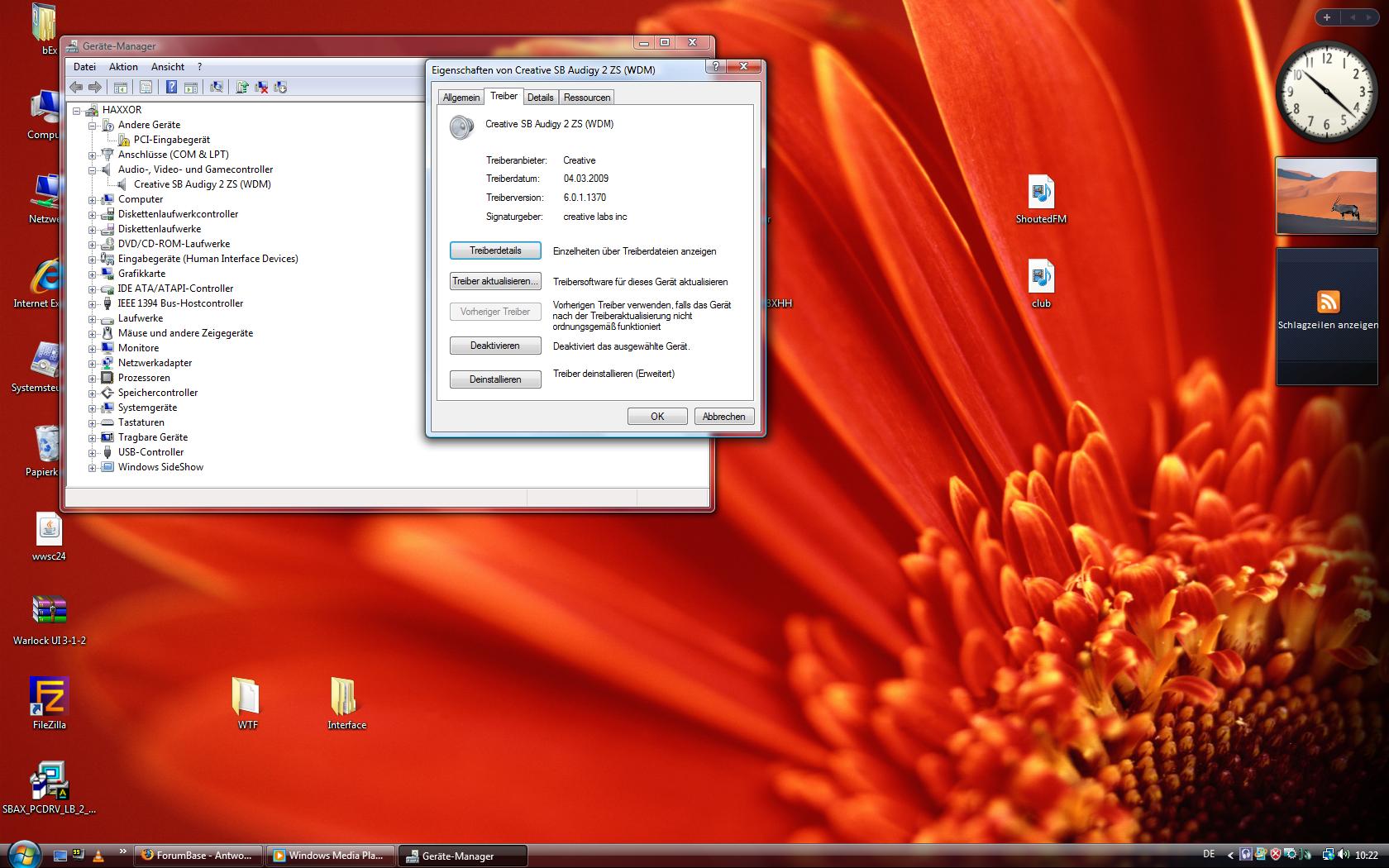Switch to ForumBase Firefox taskbar button
This screenshot has height=868, width=1389.
pos(198,856)
